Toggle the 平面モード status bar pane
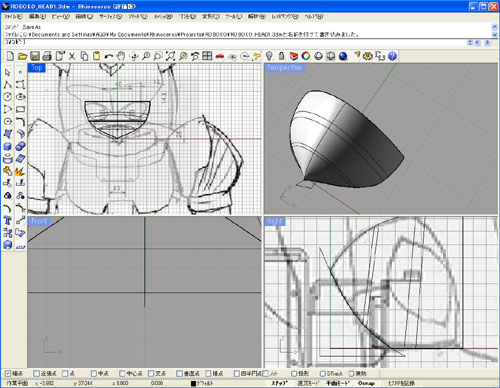Viewport: 500px width, 388px height. [337, 383]
